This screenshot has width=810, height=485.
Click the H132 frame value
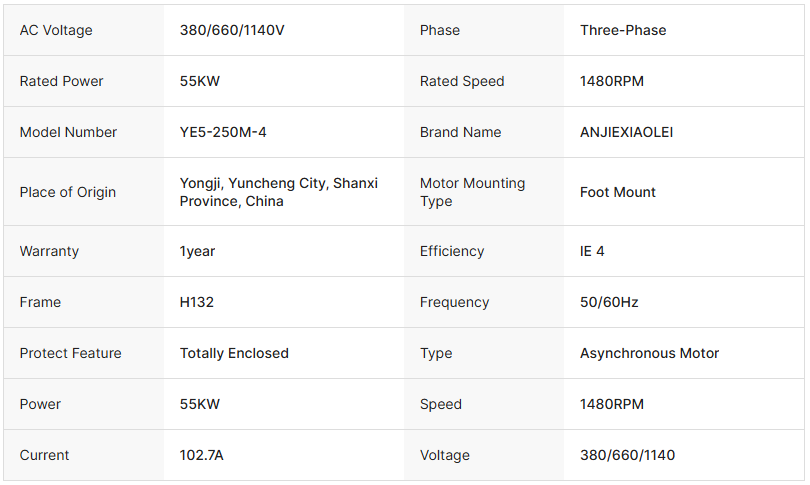[x=197, y=302]
